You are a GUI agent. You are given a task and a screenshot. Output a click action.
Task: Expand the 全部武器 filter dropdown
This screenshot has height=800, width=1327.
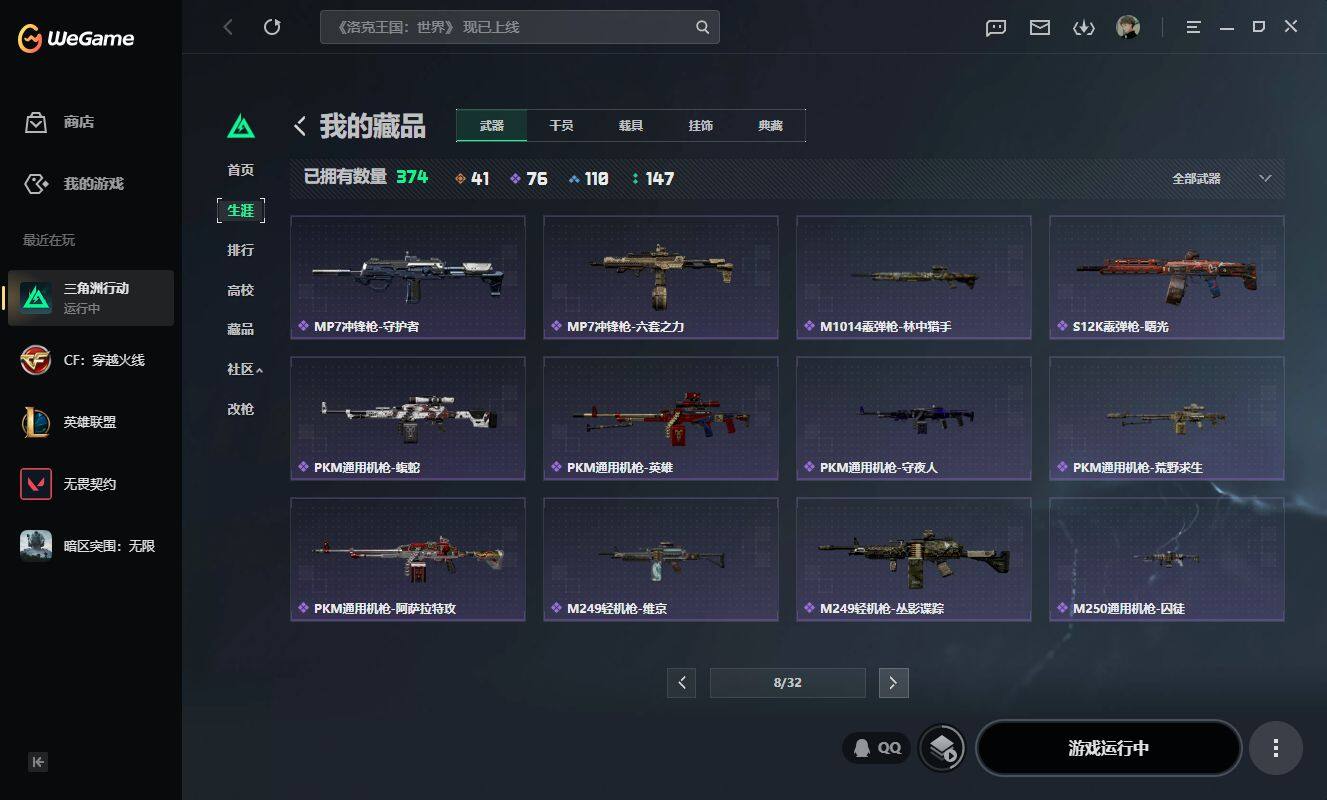pos(1221,178)
